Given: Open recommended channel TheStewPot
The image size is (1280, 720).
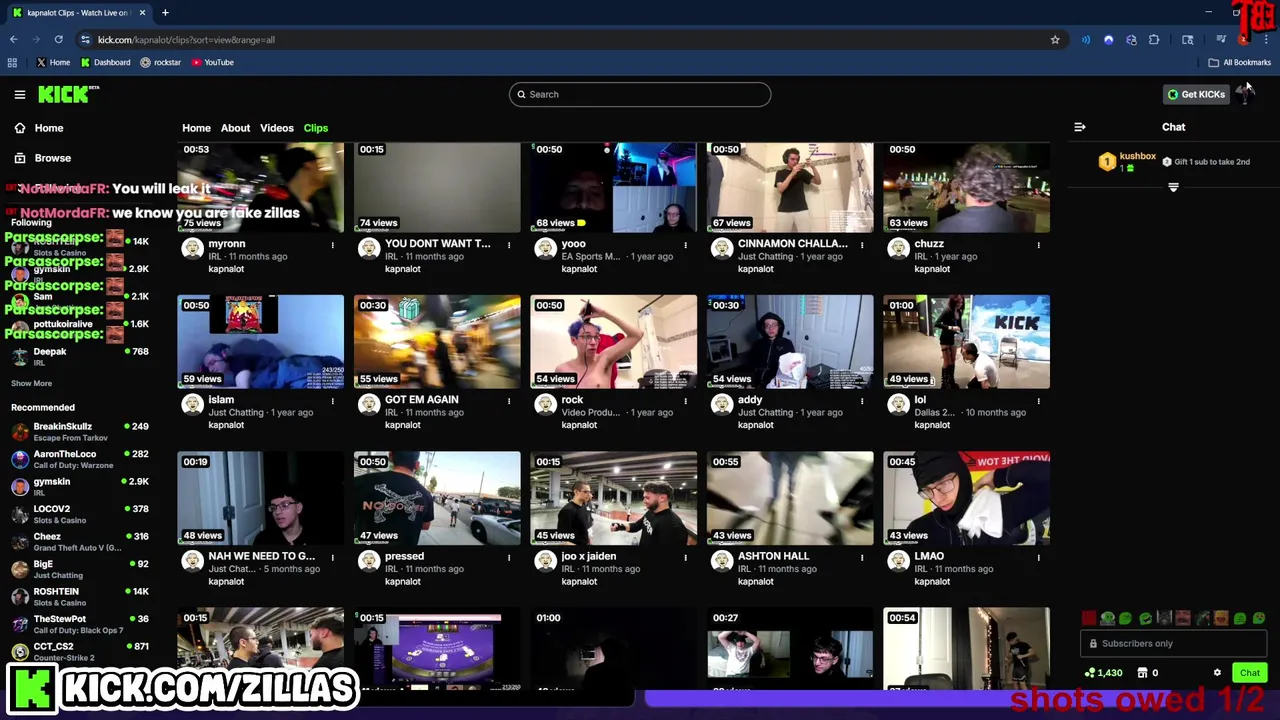Looking at the screenshot, I should (80, 624).
